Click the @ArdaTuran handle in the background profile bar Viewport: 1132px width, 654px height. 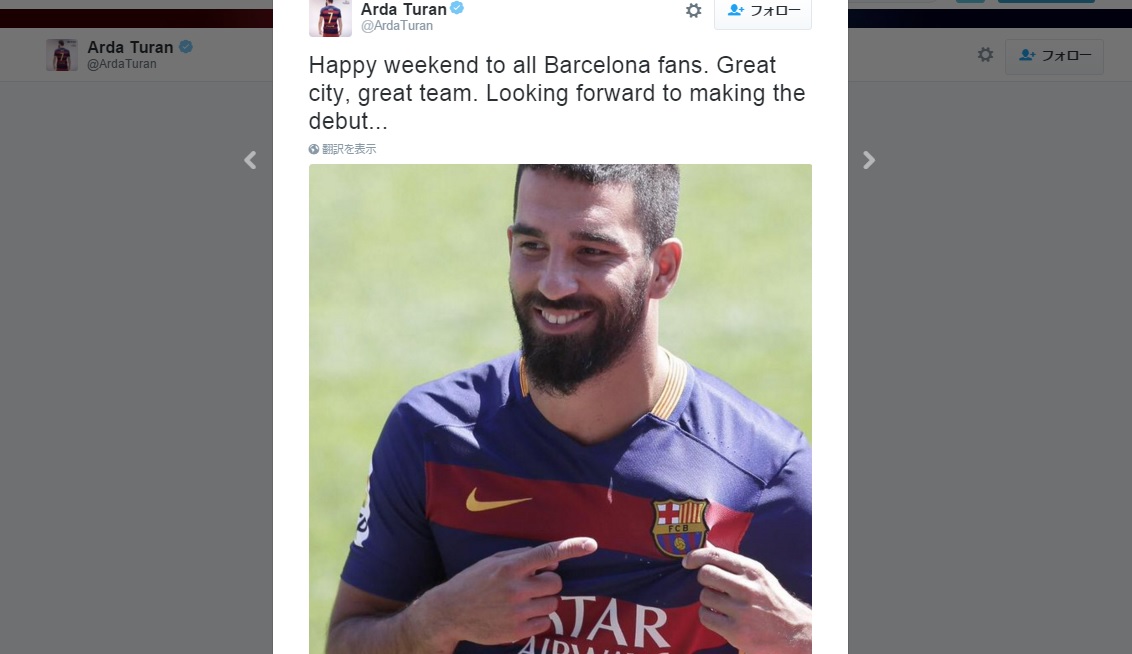121,64
